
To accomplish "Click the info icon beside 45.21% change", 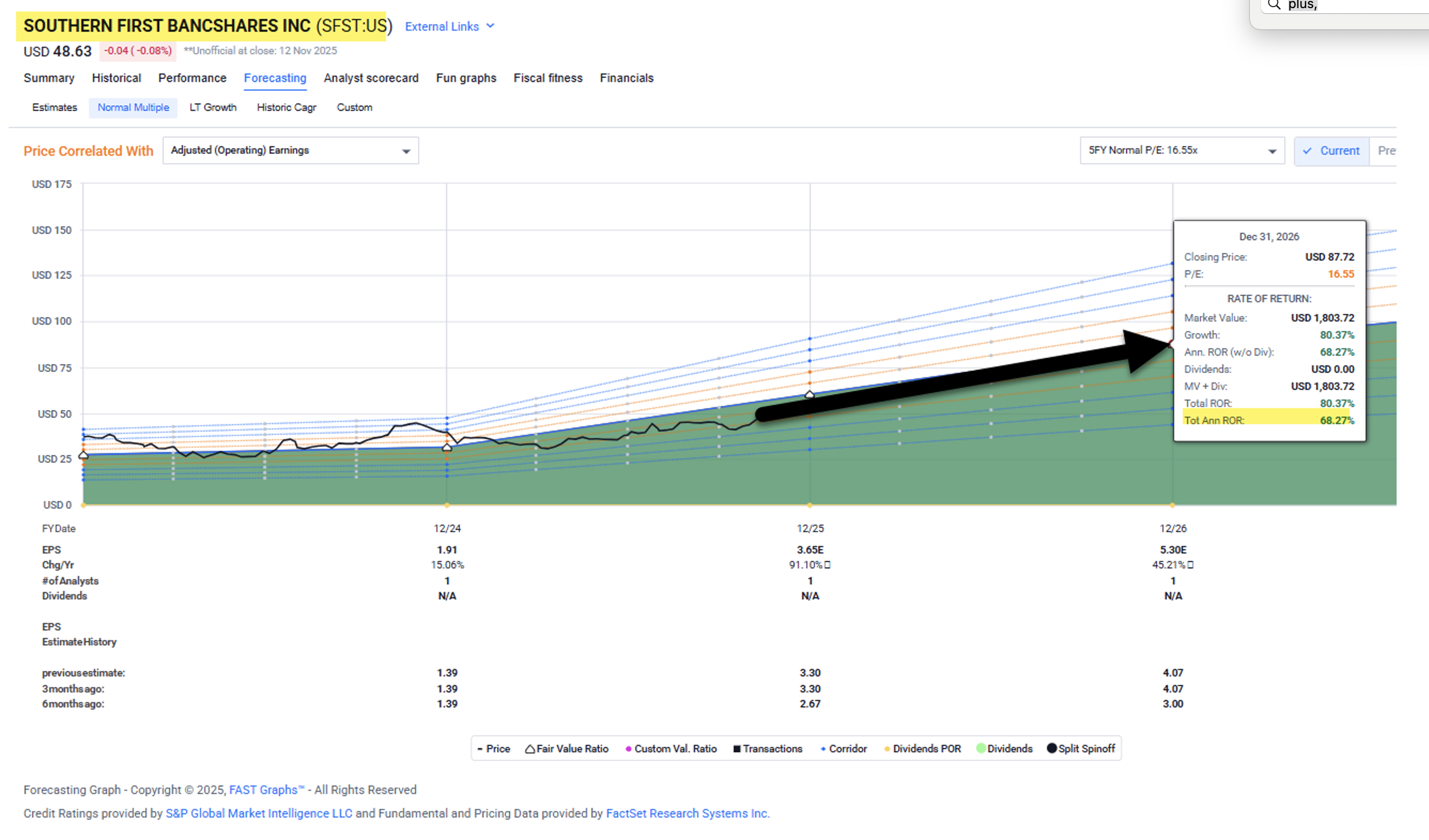I will (1190, 565).
